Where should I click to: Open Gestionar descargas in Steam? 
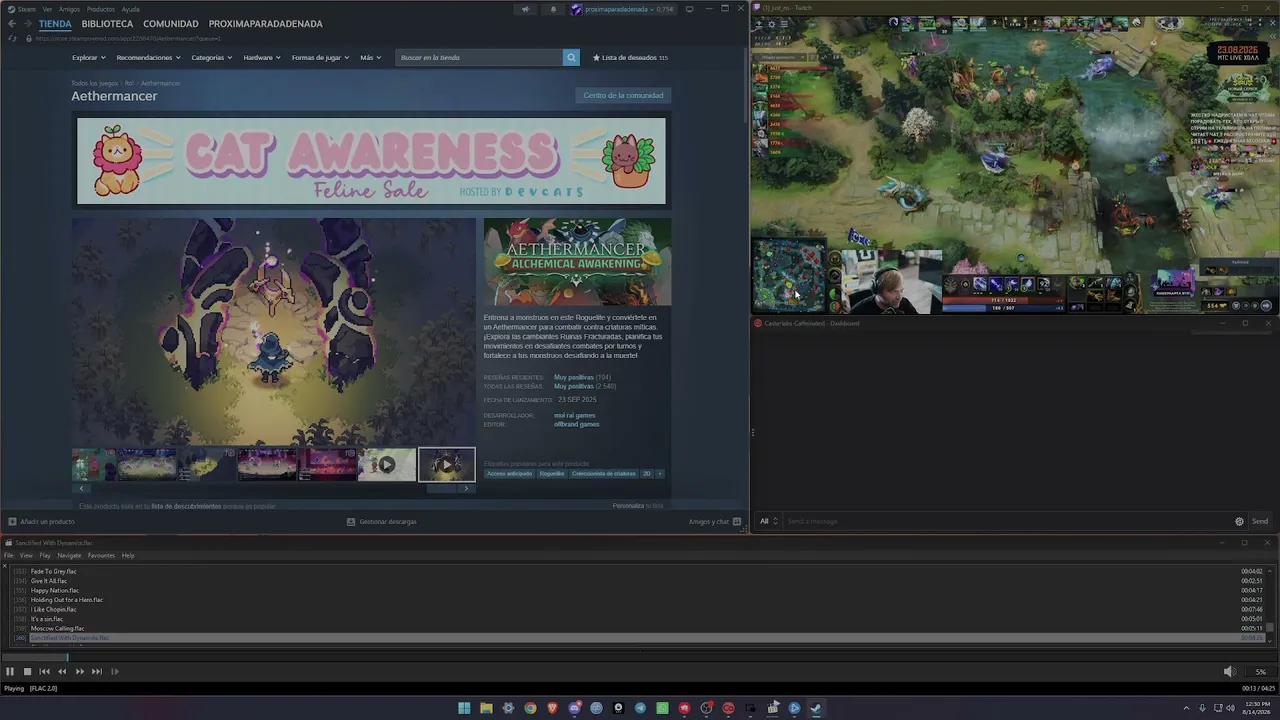click(381, 521)
